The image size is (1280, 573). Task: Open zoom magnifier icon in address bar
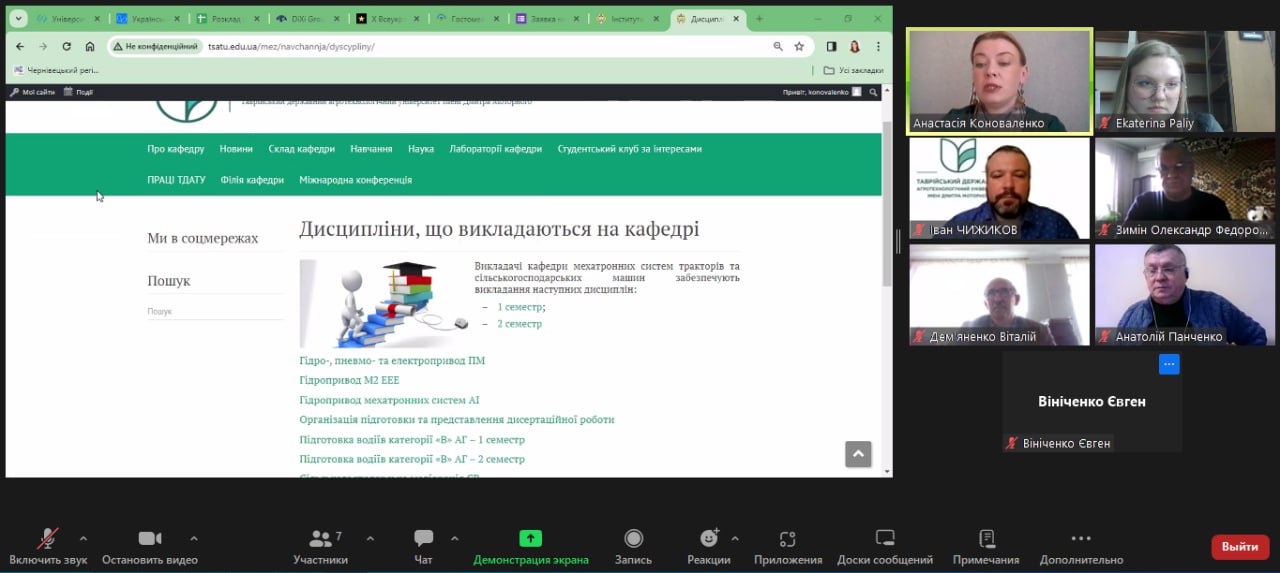[778, 46]
